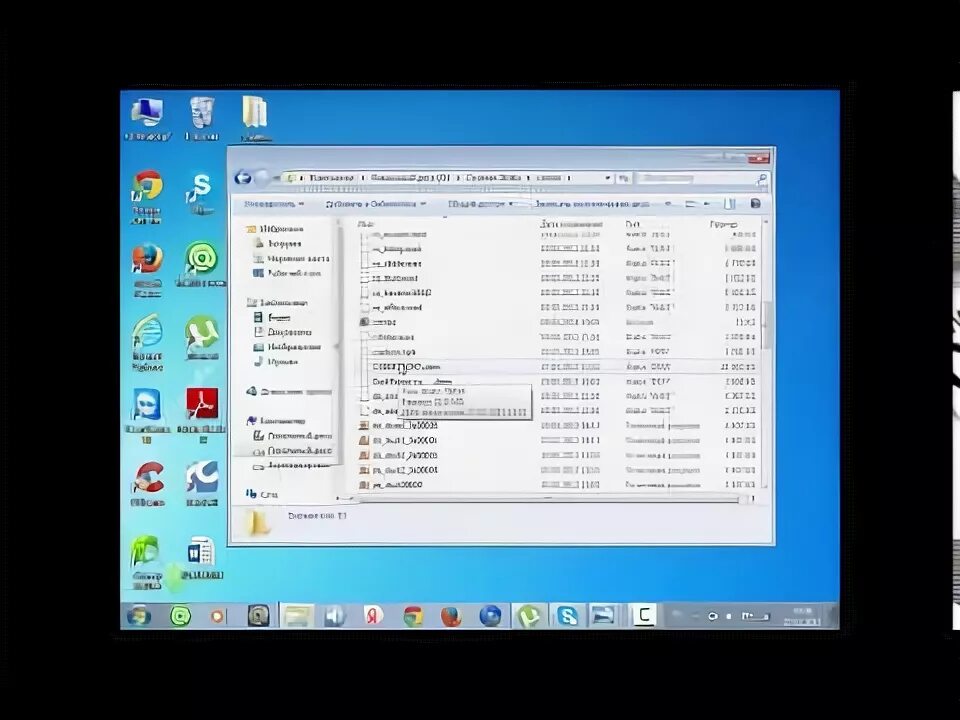
Task: Open the white C icon in the taskbar
Action: [x=643, y=615]
